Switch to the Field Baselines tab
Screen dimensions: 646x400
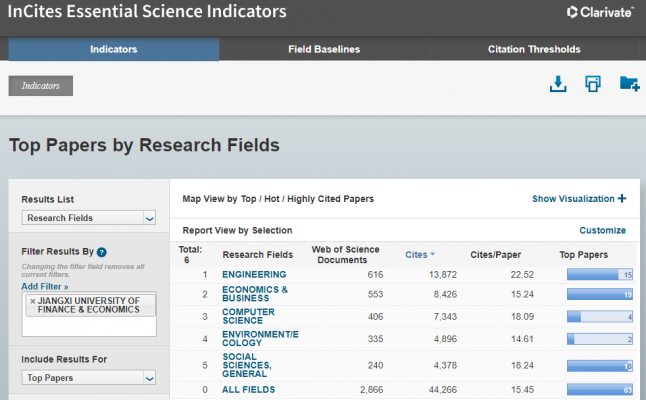[x=324, y=49]
